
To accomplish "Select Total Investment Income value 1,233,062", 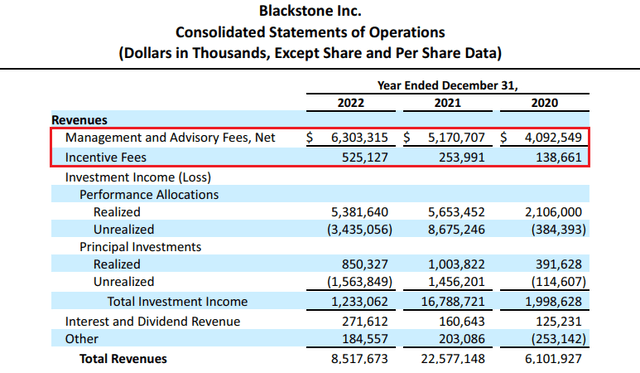I will click(x=359, y=302).
